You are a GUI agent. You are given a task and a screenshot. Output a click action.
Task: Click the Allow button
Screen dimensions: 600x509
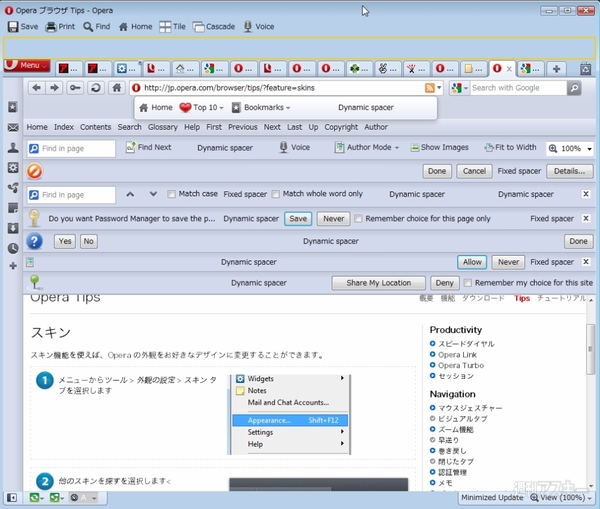(472, 262)
